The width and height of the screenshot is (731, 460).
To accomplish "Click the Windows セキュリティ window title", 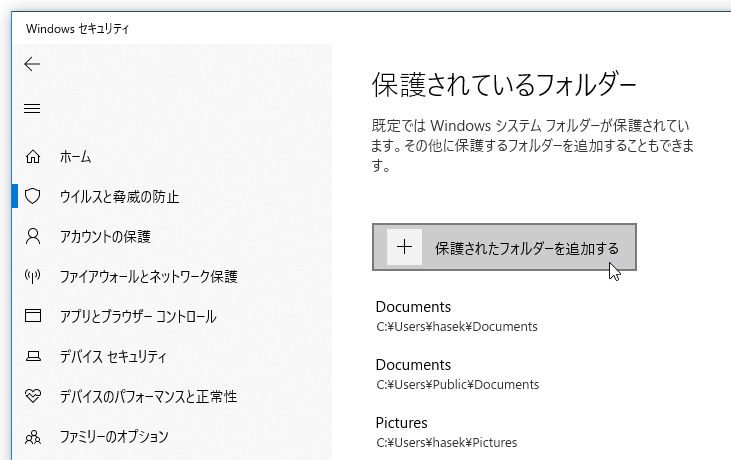I will (77, 29).
